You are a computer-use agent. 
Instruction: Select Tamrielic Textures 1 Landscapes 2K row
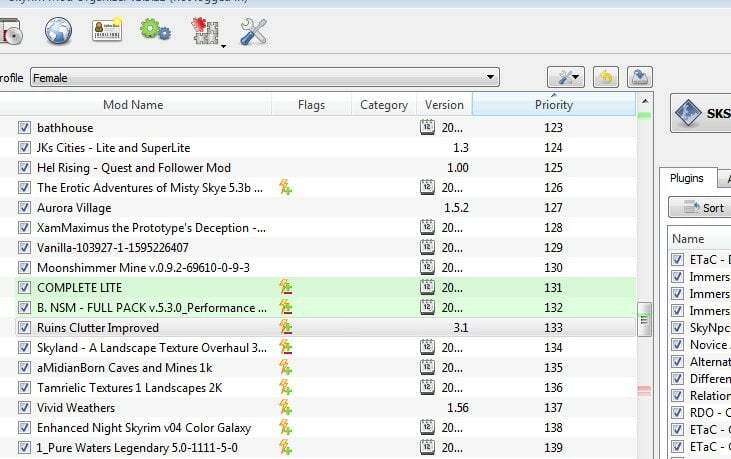tap(325, 388)
